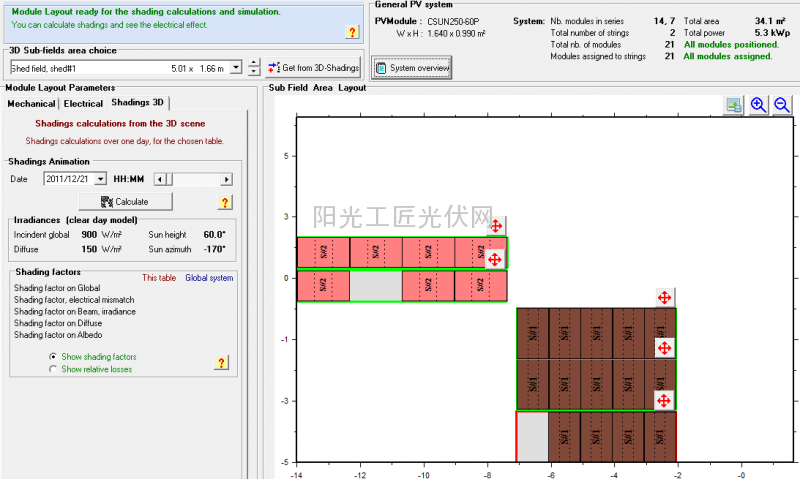This screenshot has height=479, width=800.
Task: Open the Date dropdown calendar
Action: (98, 179)
